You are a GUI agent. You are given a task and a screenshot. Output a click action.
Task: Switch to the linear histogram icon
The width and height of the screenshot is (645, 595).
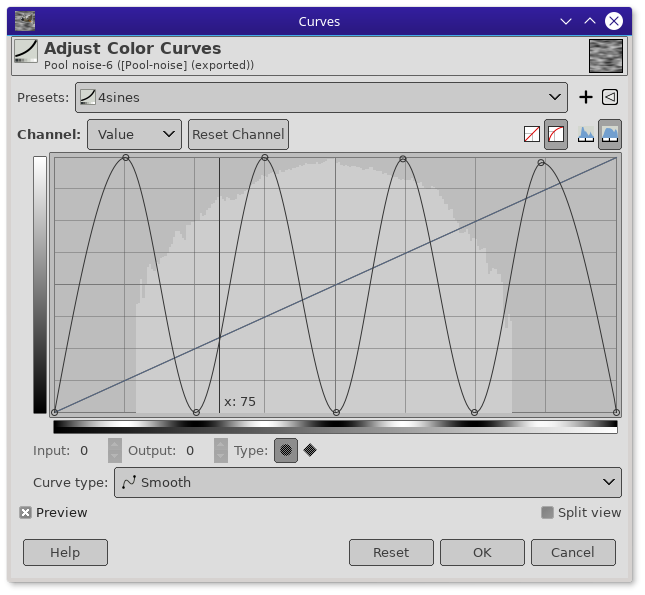(586, 134)
